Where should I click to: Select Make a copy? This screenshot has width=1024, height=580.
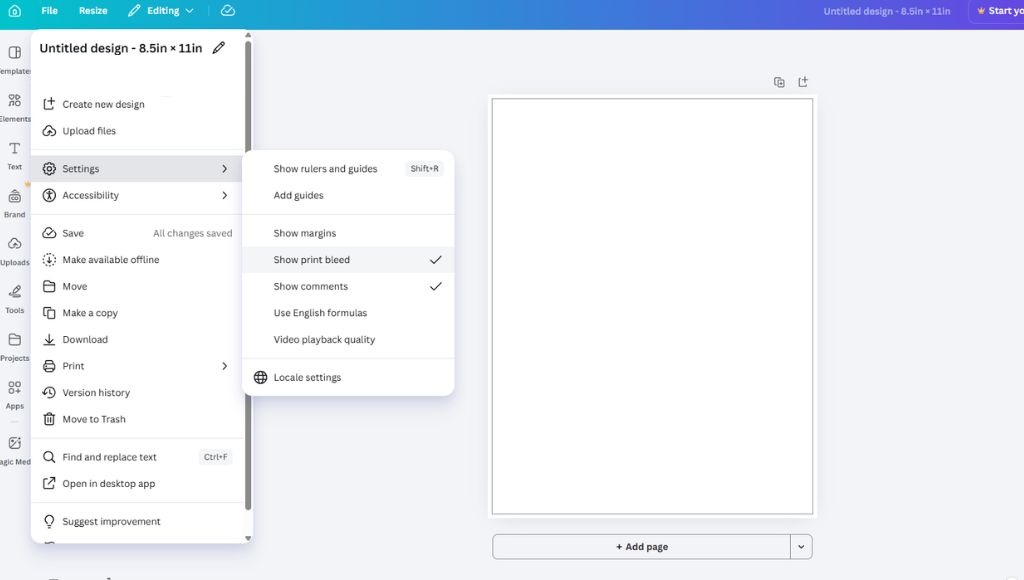click(x=137, y=313)
